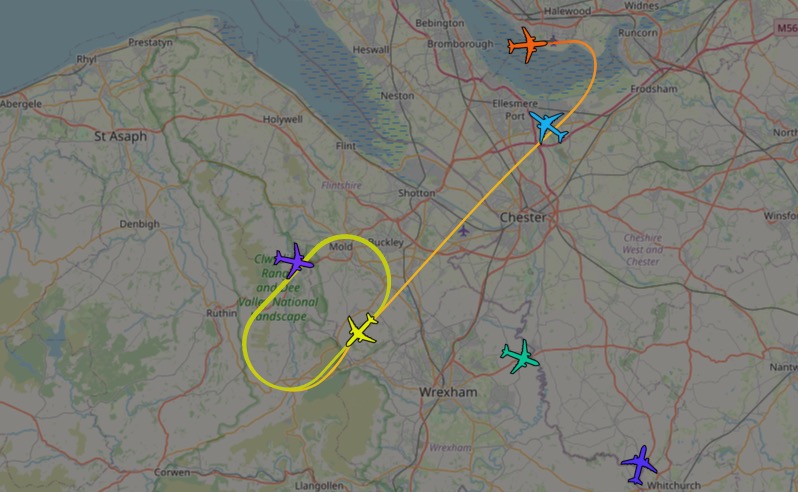798x492 pixels.
Task: Click the yellow holding-pattern track loop
Action: click(x=317, y=313)
